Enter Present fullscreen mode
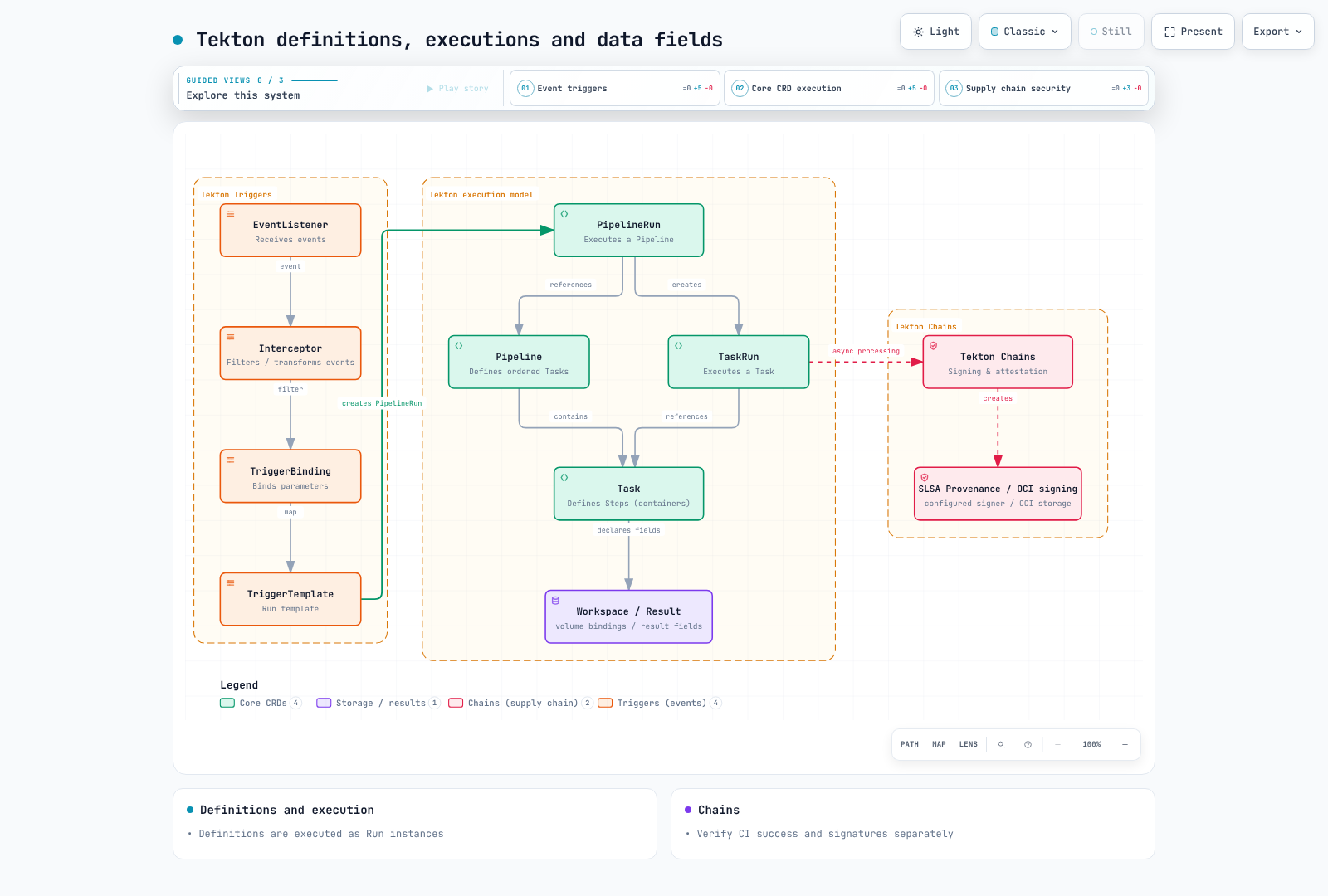This screenshot has width=1328, height=896. click(x=1193, y=32)
